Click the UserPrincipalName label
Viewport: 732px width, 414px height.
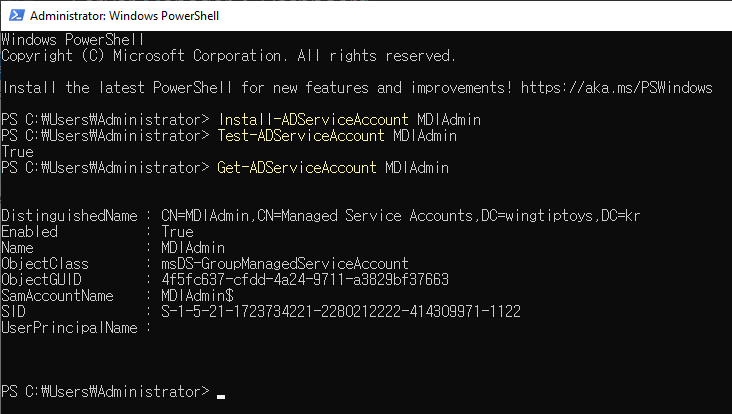tap(69, 328)
